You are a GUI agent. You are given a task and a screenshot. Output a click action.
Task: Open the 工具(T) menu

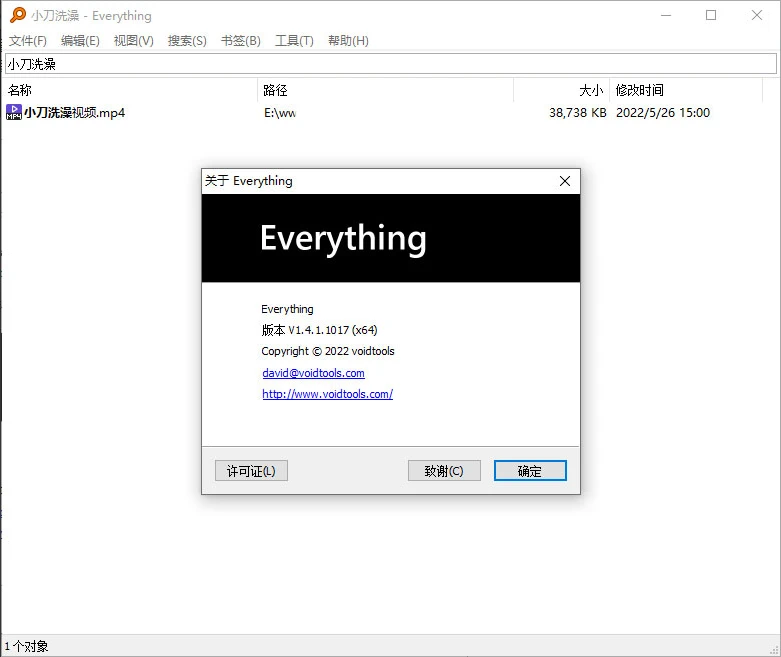coord(294,41)
